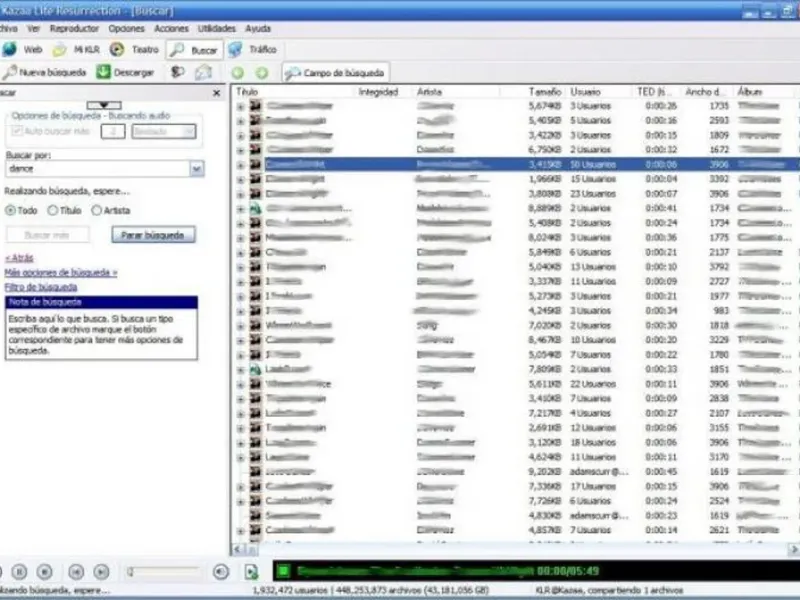
Task: Collapse search options using the arrow handle
Action: coord(104,105)
